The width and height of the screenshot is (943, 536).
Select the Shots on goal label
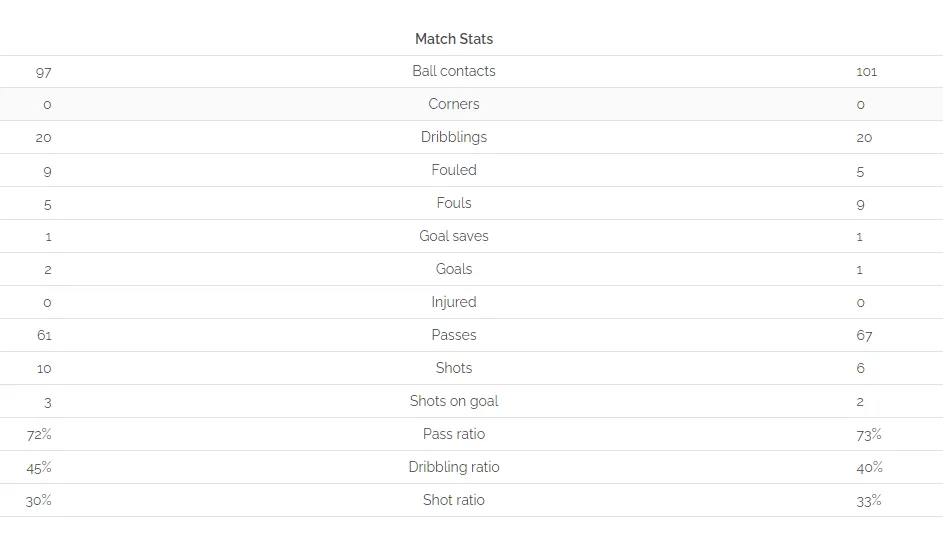454,401
